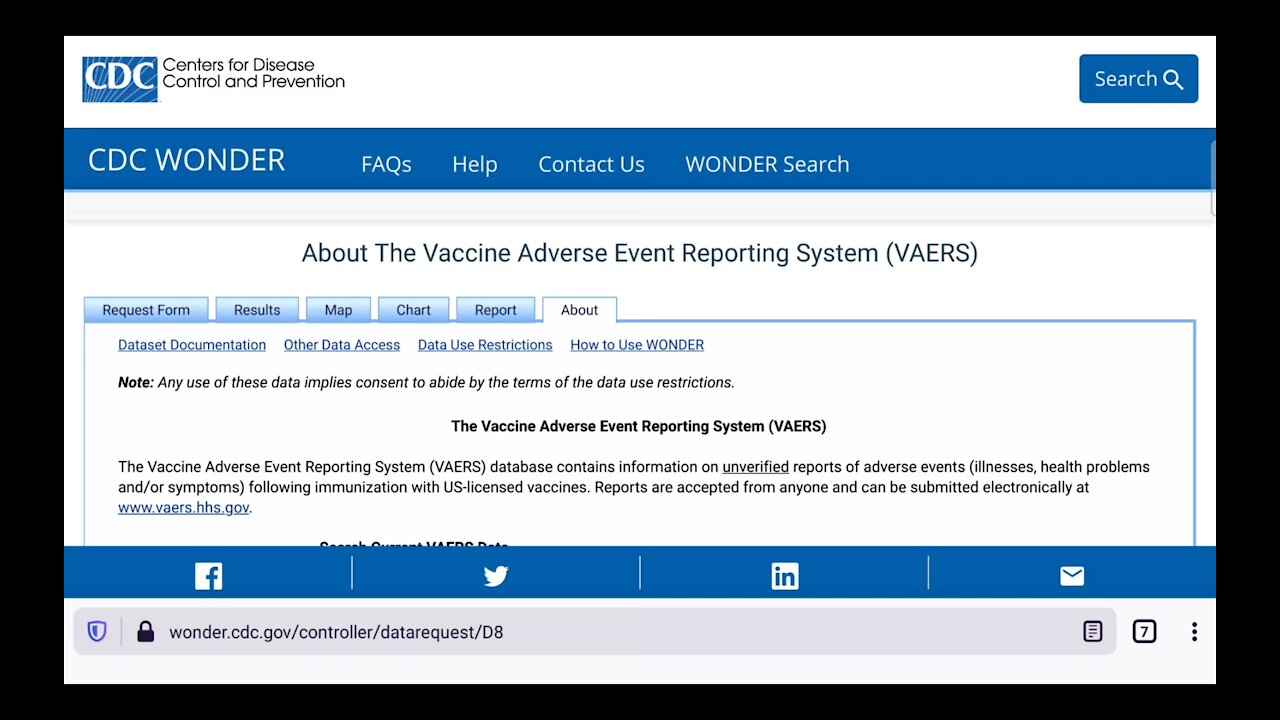Switch to the Results tab
This screenshot has height=720, width=1280.
(x=257, y=310)
